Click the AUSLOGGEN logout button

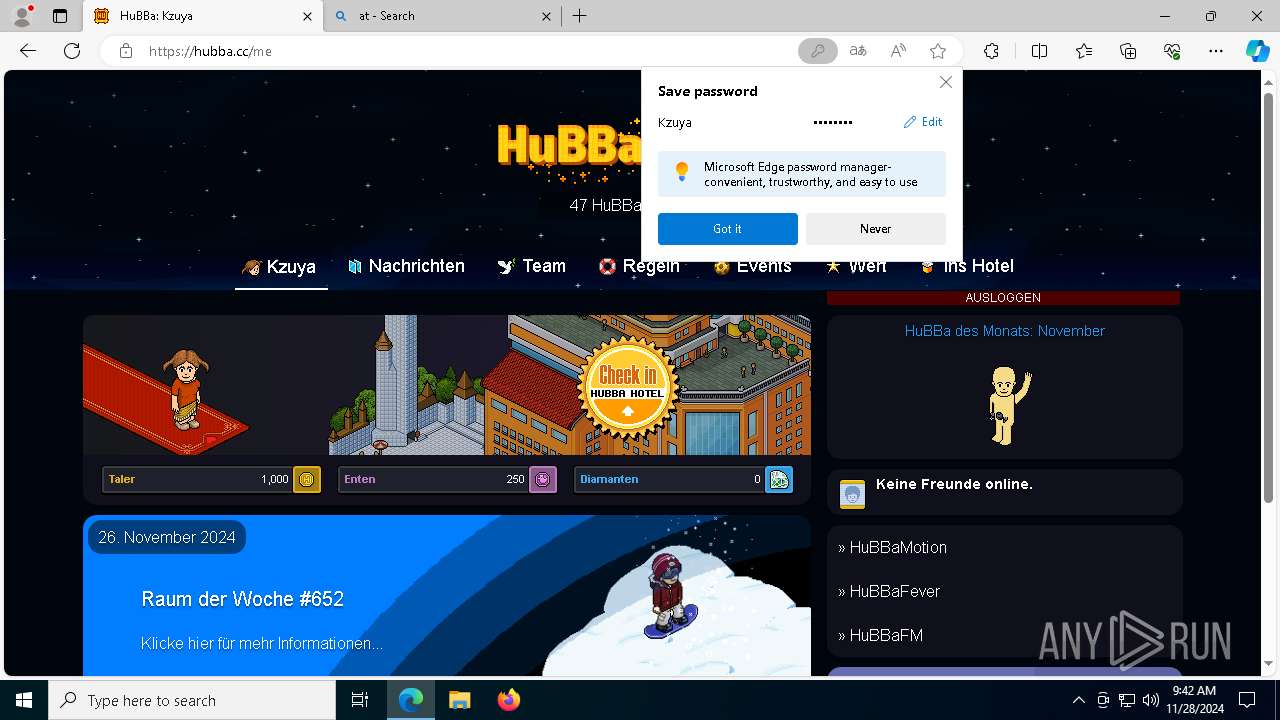1003,298
